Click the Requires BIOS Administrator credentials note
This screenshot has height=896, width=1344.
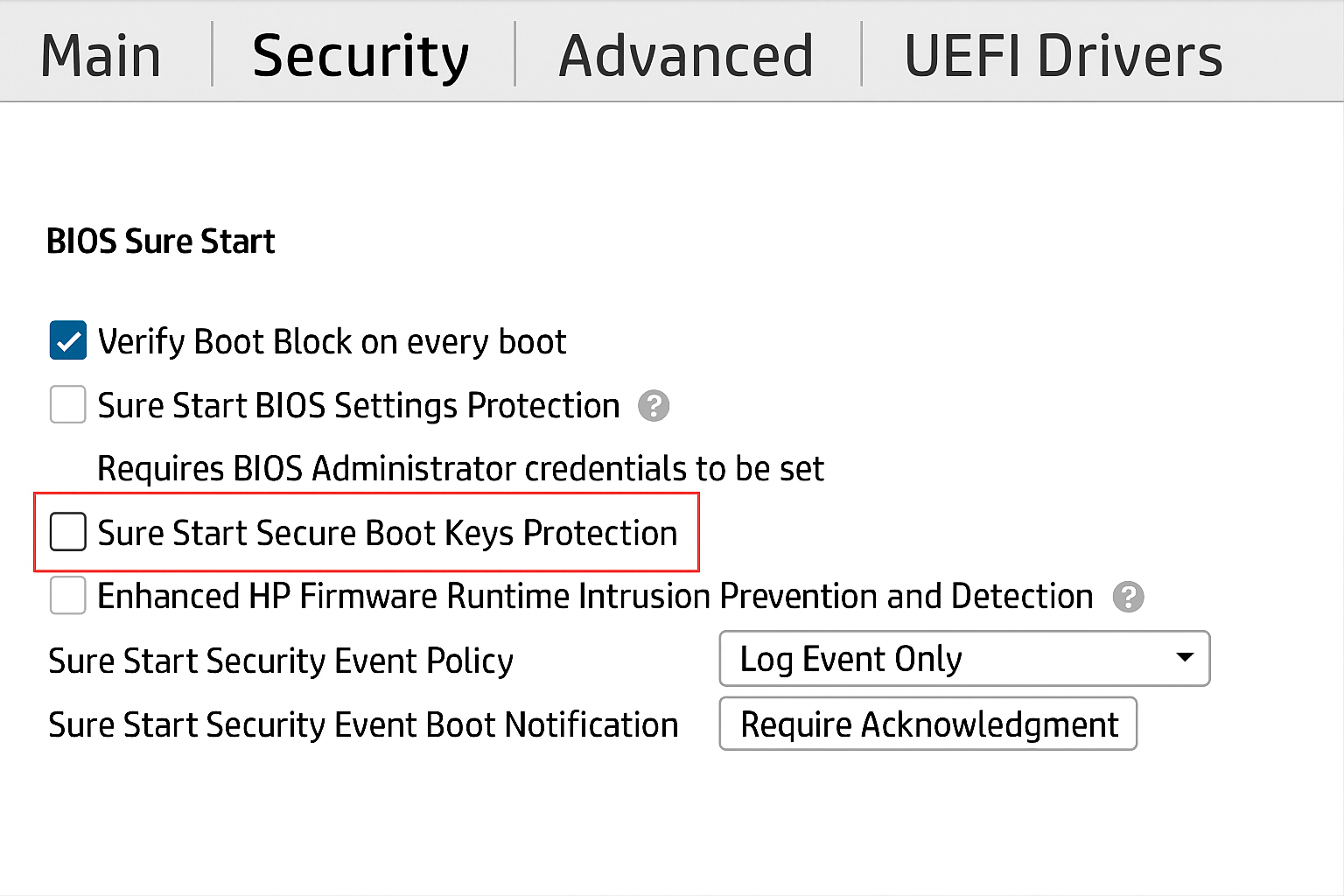tap(460, 469)
